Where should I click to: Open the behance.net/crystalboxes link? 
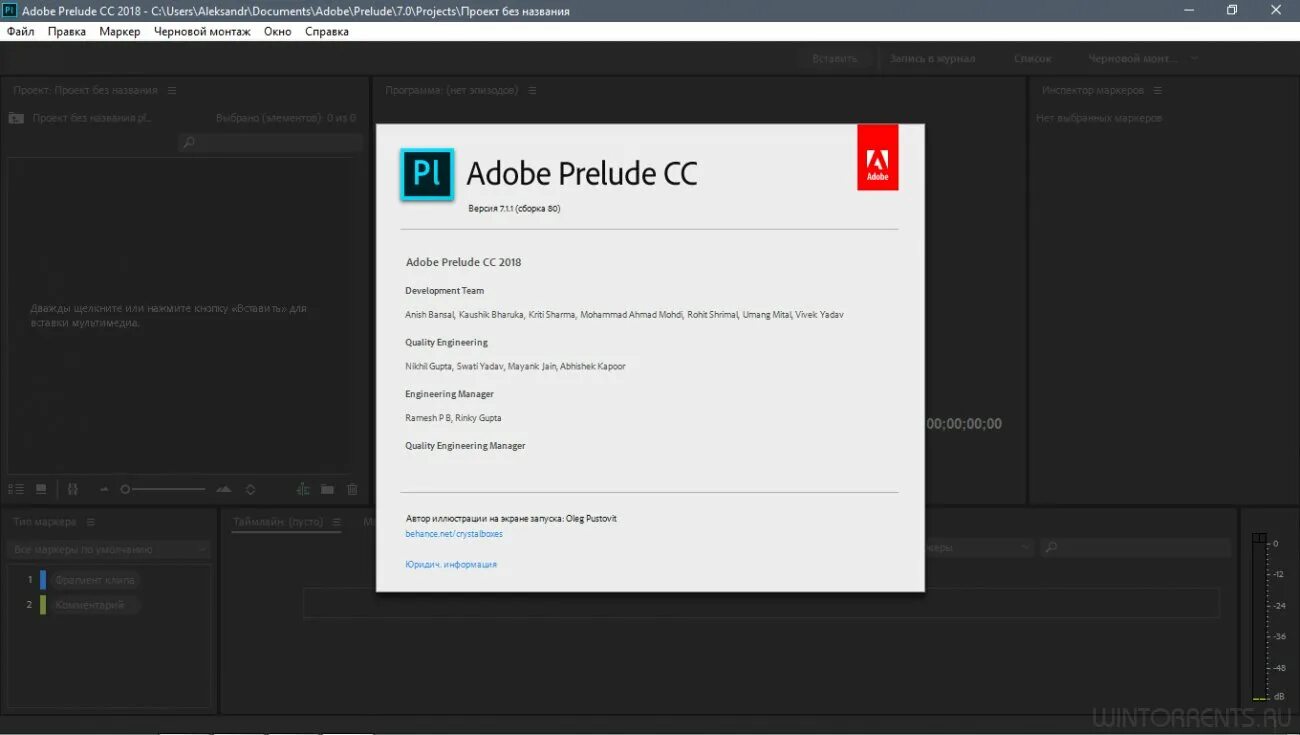pyautogui.click(x=454, y=534)
